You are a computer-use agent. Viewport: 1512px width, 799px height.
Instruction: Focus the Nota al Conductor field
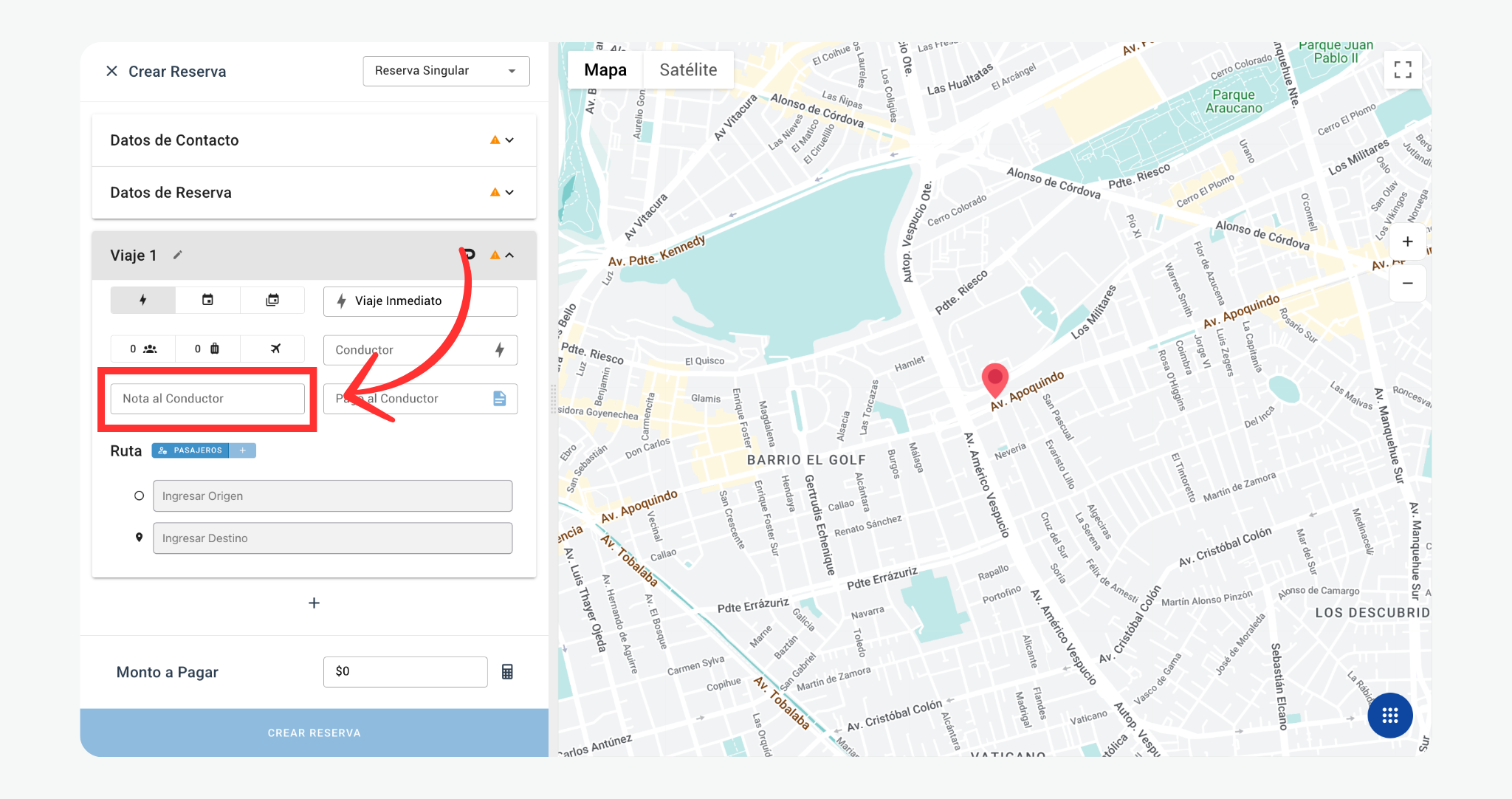point(207,399)
